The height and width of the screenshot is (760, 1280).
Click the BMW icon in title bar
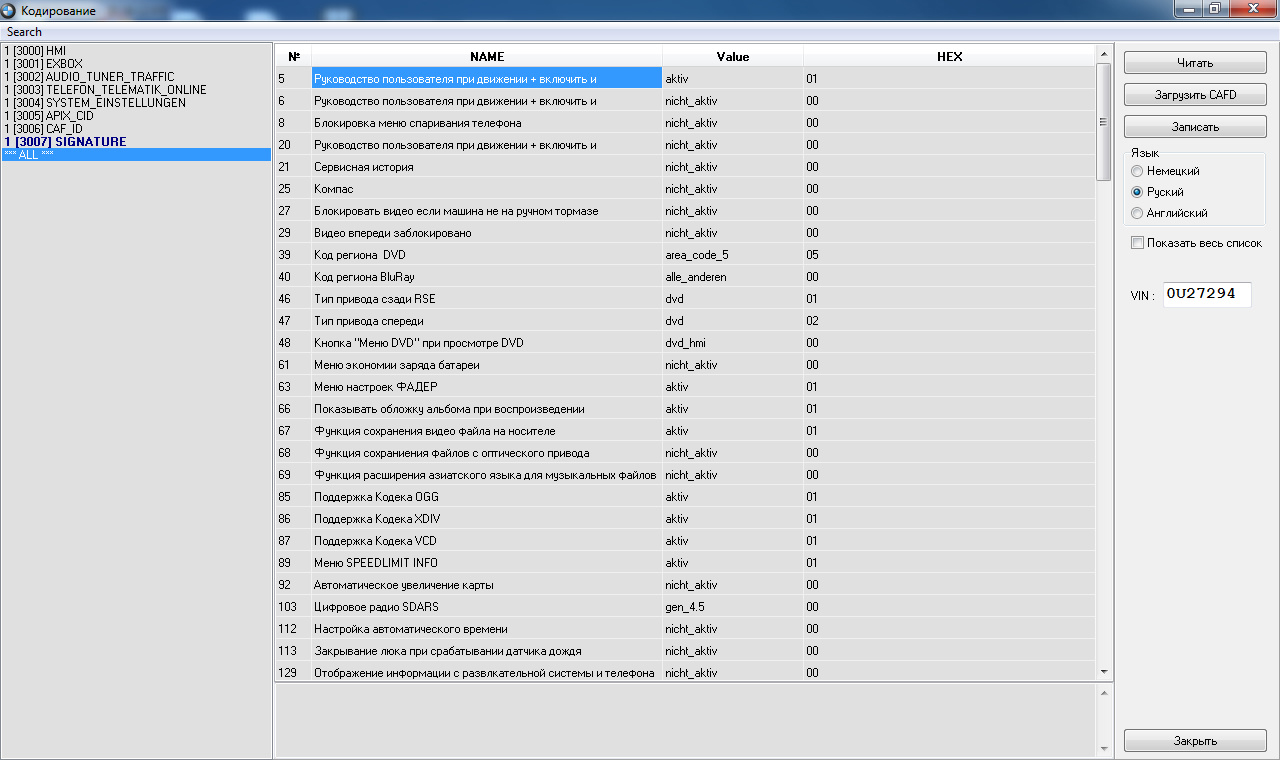coord(9,10)
